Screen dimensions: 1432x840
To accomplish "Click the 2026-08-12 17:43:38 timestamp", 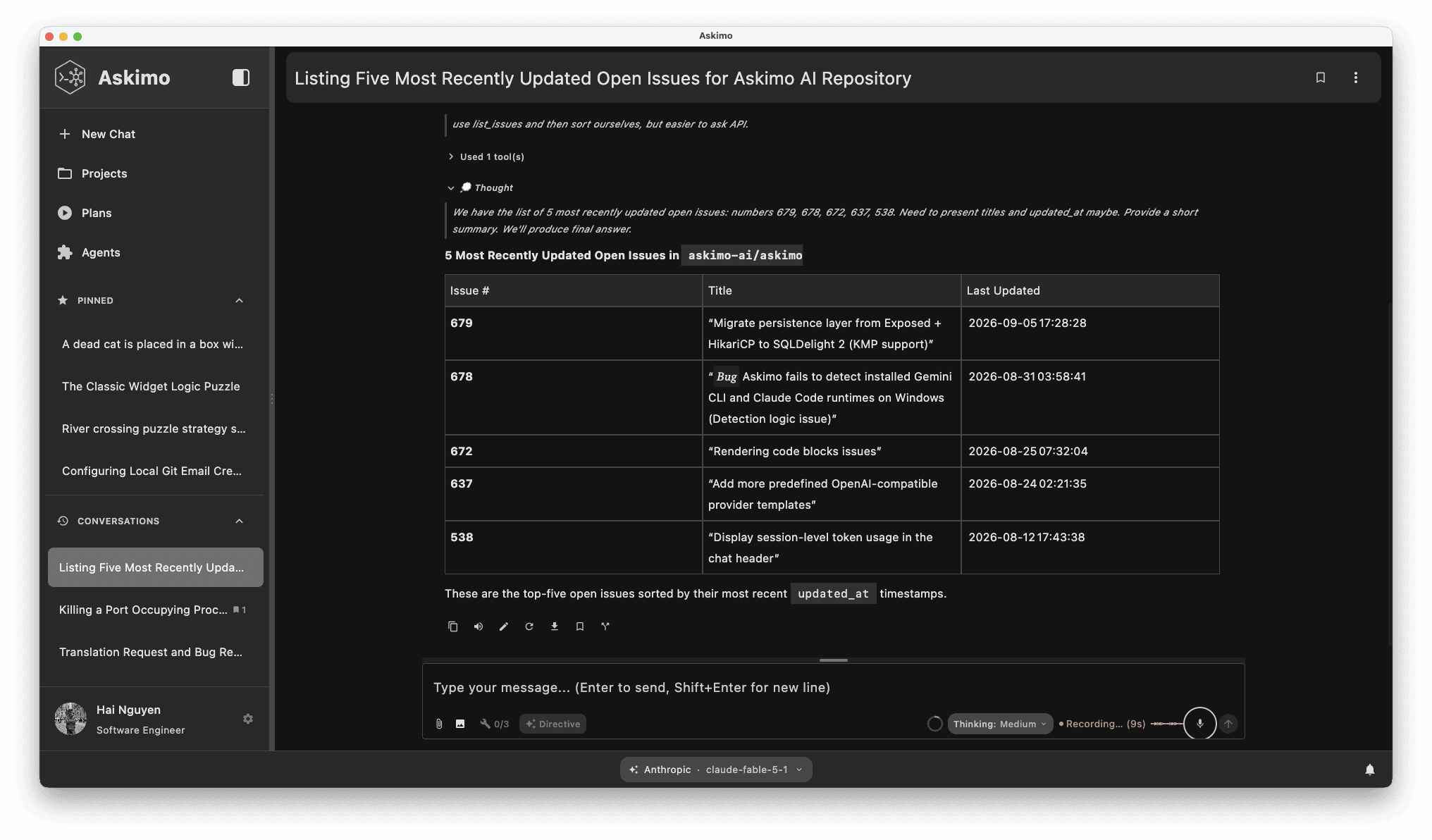I will (x=1027, y=537).
